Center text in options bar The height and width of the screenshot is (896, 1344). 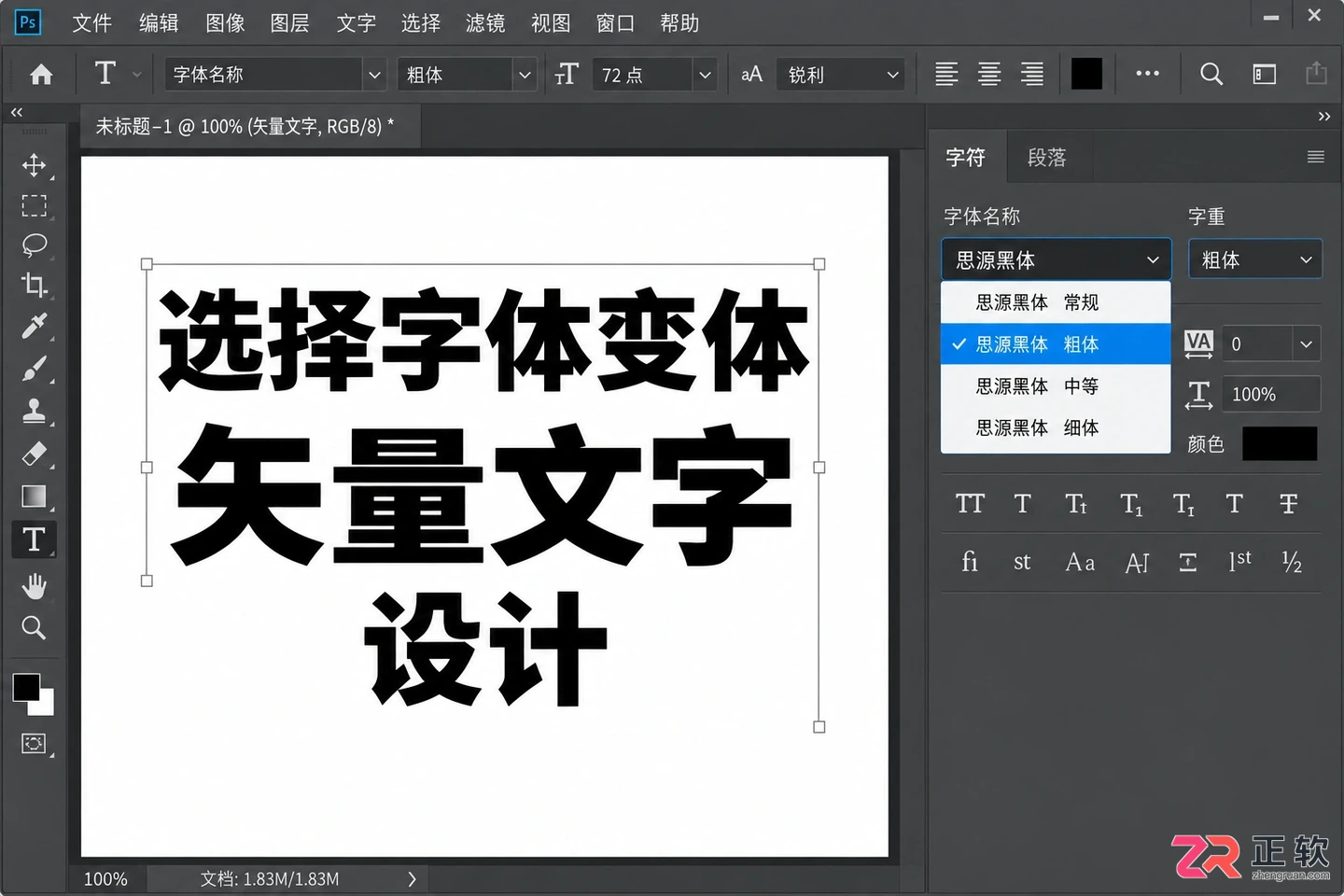click(x=989, y=74)
